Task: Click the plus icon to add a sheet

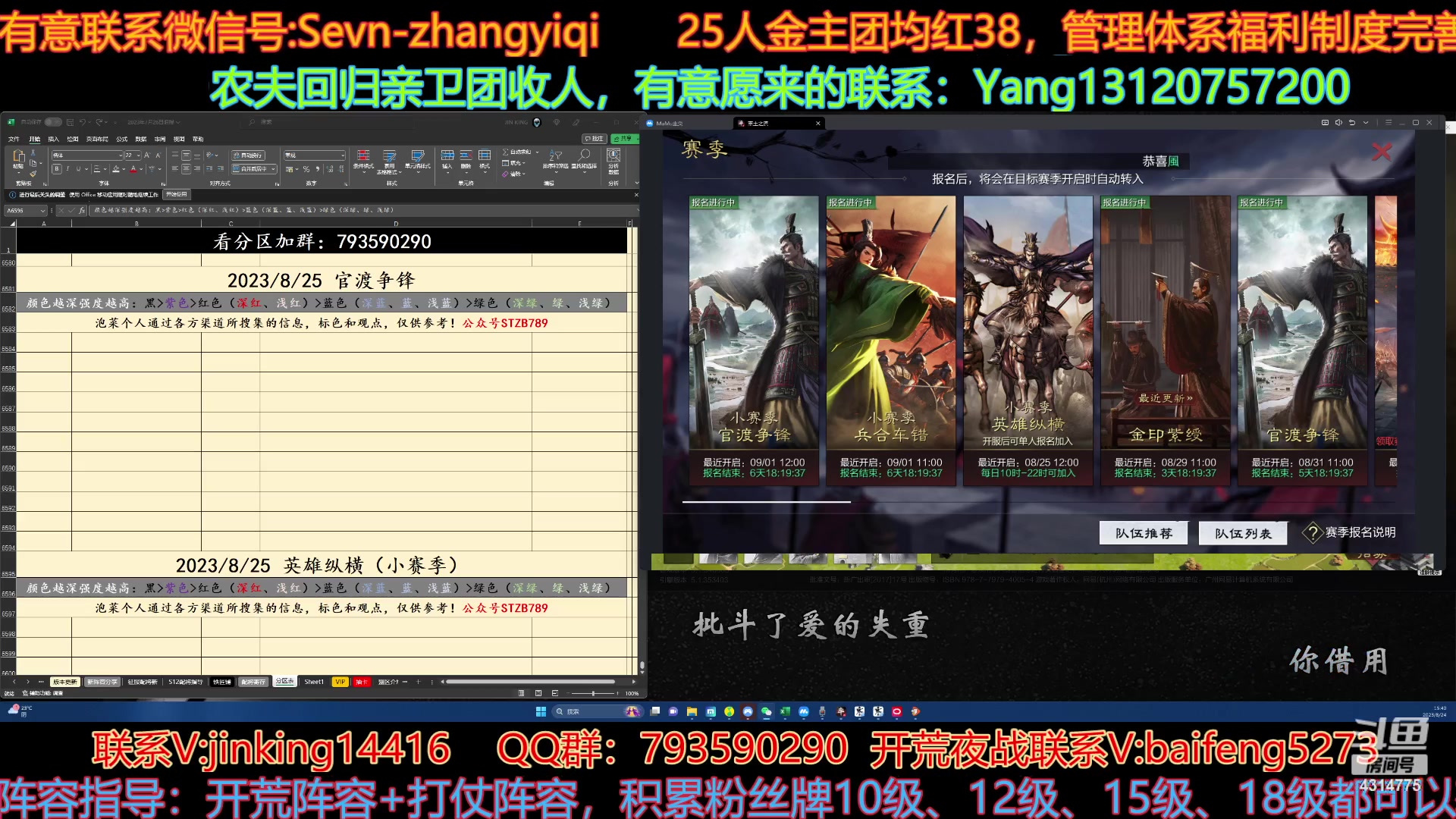Action: tap(418, 682)
